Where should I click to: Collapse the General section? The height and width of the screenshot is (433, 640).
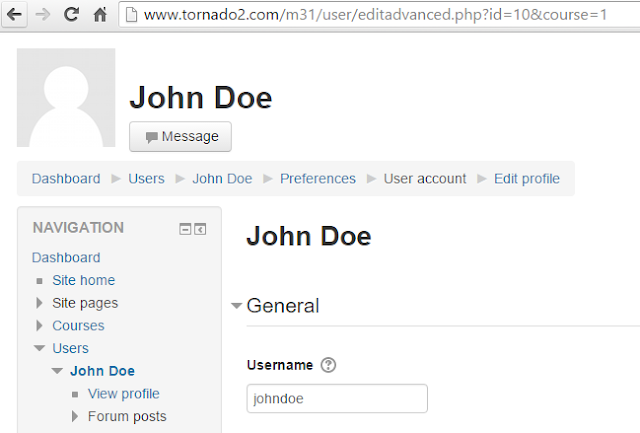click(x=237, y=306)
